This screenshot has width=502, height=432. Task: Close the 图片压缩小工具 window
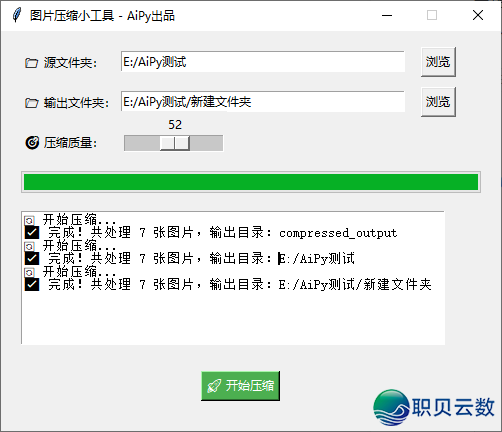click(x=478, y=15)
